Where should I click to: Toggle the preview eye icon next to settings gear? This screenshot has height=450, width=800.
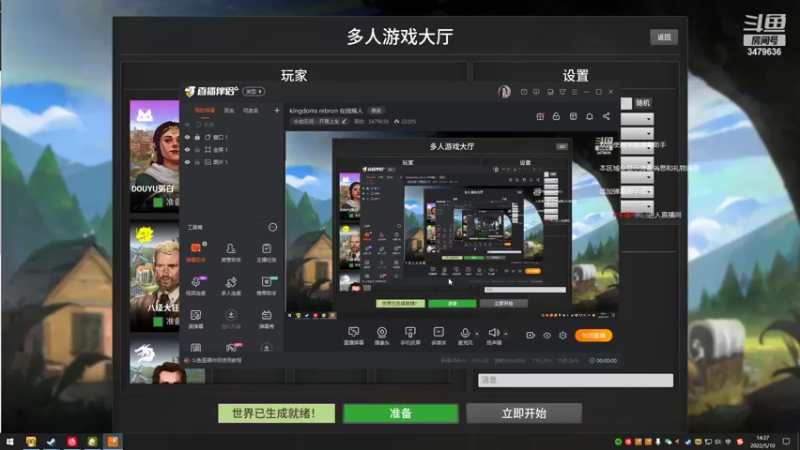coord(547,335)
